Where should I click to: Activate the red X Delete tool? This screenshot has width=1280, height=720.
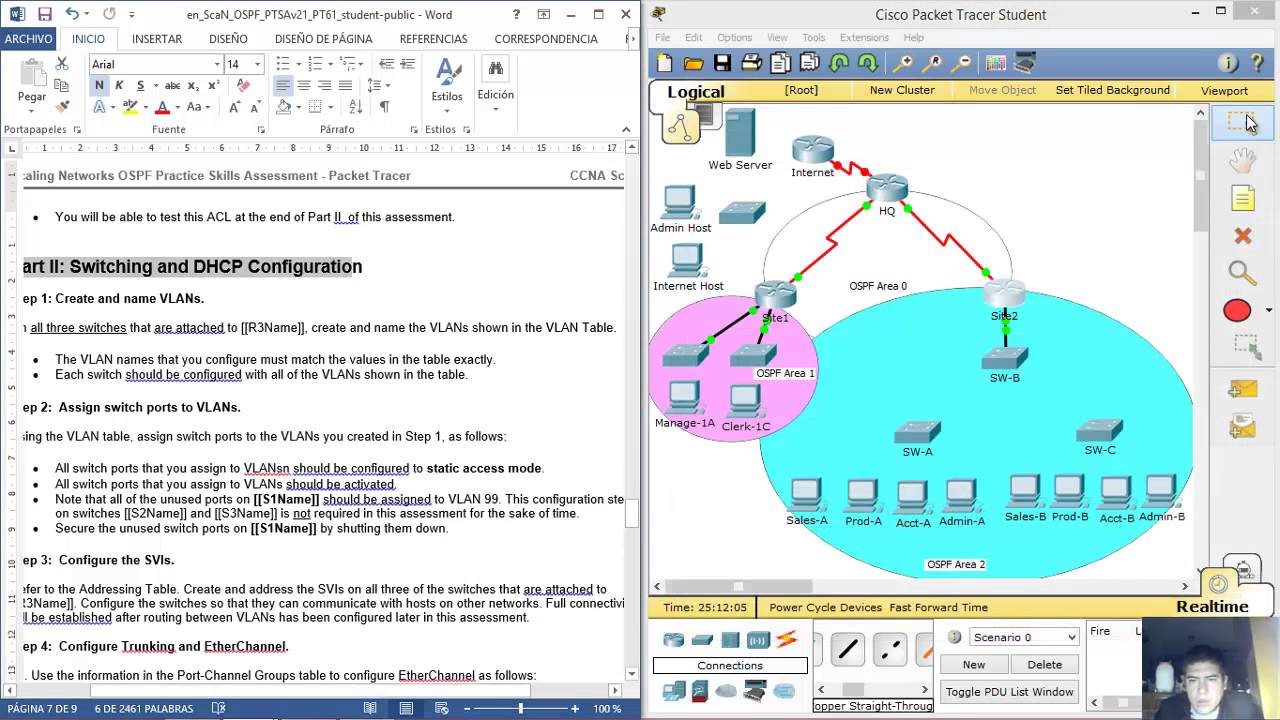[x=1242, y=236]
